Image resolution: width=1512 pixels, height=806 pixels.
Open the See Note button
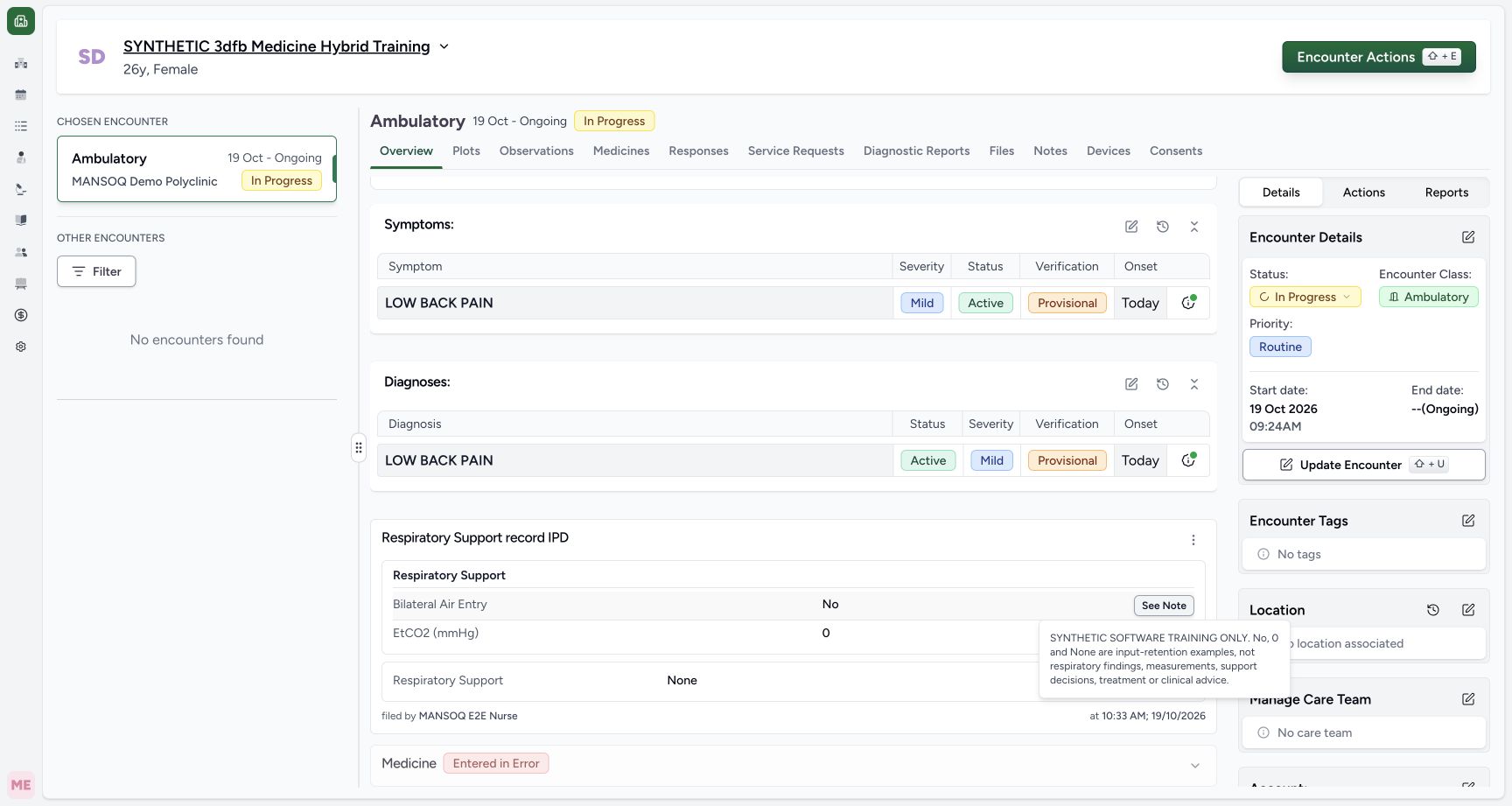click(x=1164, y=606)
